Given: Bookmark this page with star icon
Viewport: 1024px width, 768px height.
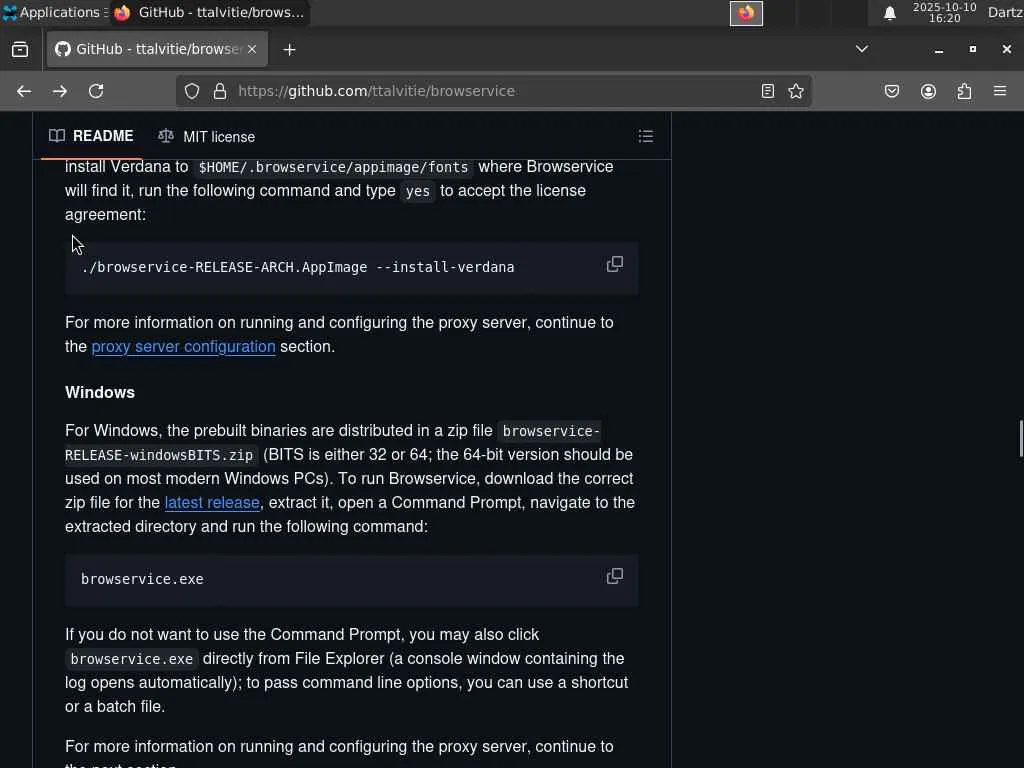Looking at the screenshot, I should click(x=796, y=91).
